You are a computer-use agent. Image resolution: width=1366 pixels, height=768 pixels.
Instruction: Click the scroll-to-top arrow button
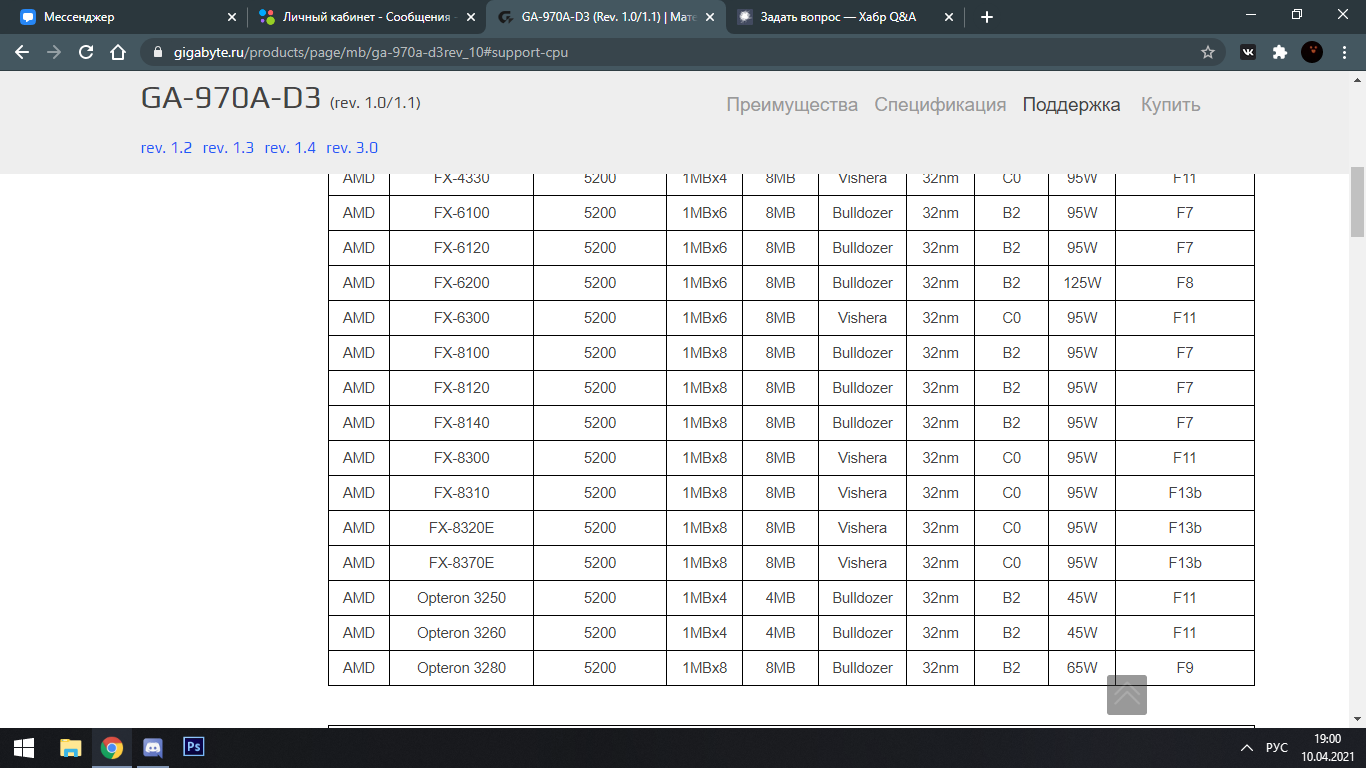(x=1127, y=695)
